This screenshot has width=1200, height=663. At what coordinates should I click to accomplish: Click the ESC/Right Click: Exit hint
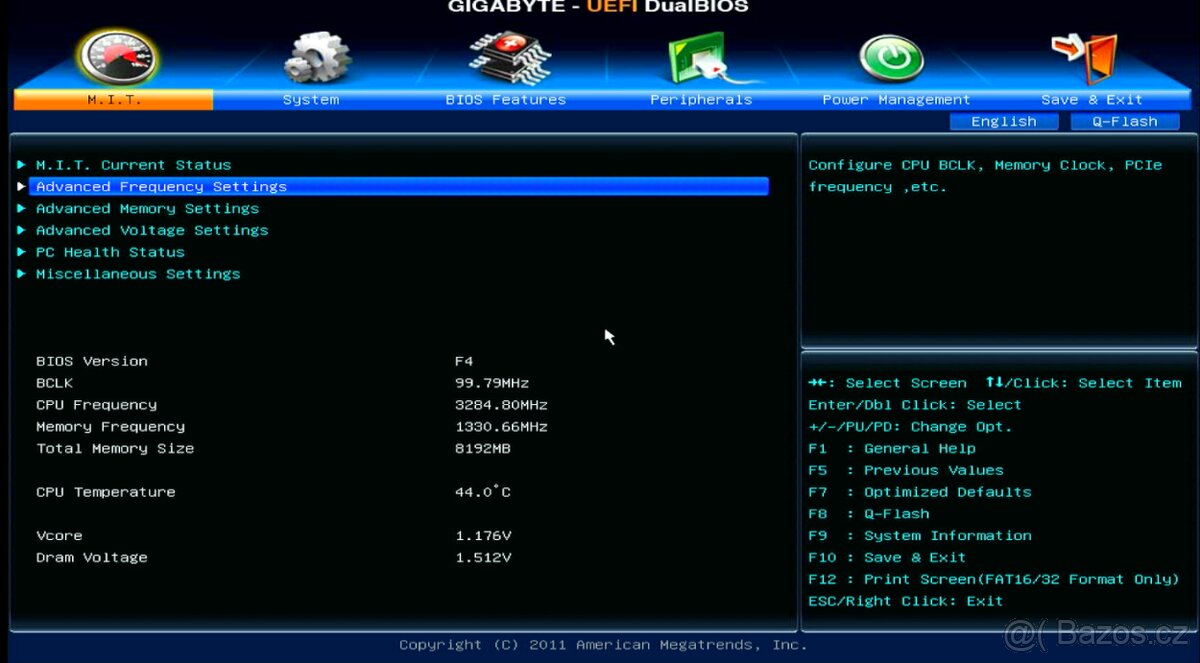click(906, 601)
